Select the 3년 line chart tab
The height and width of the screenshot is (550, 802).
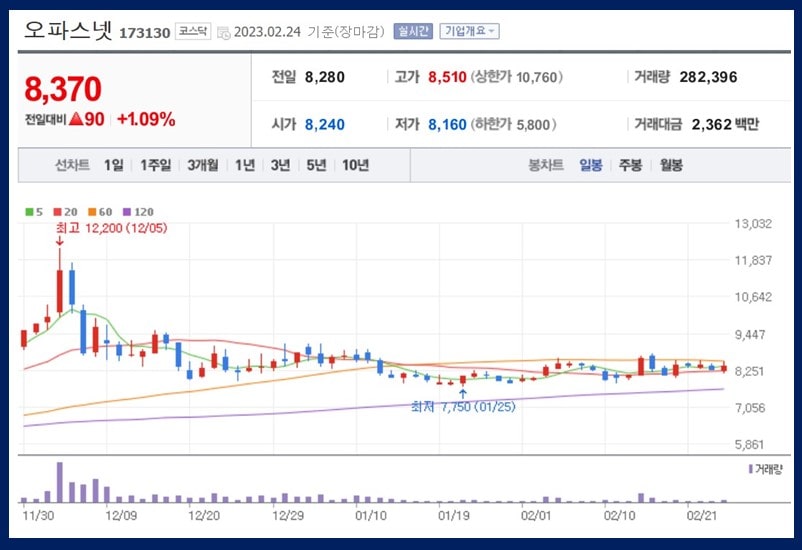pos(280,165)
